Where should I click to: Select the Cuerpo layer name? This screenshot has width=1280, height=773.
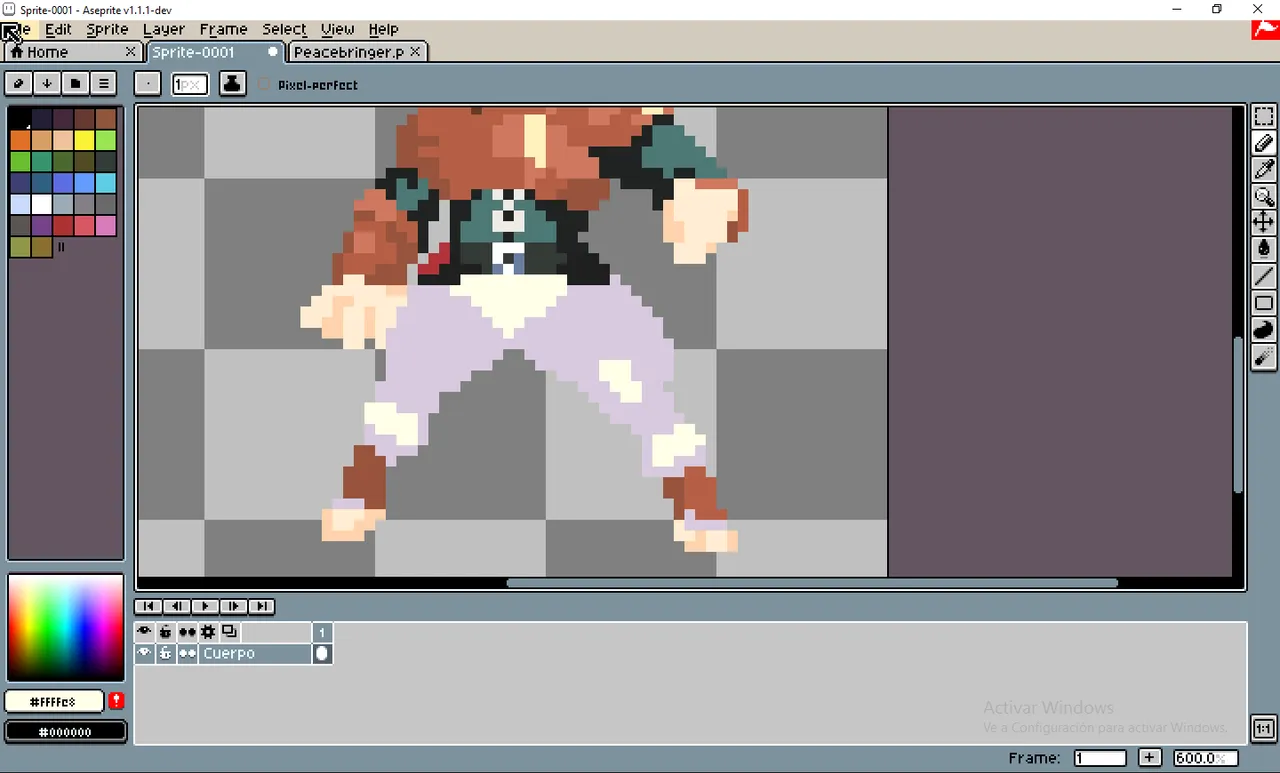(x=255, y=653)
